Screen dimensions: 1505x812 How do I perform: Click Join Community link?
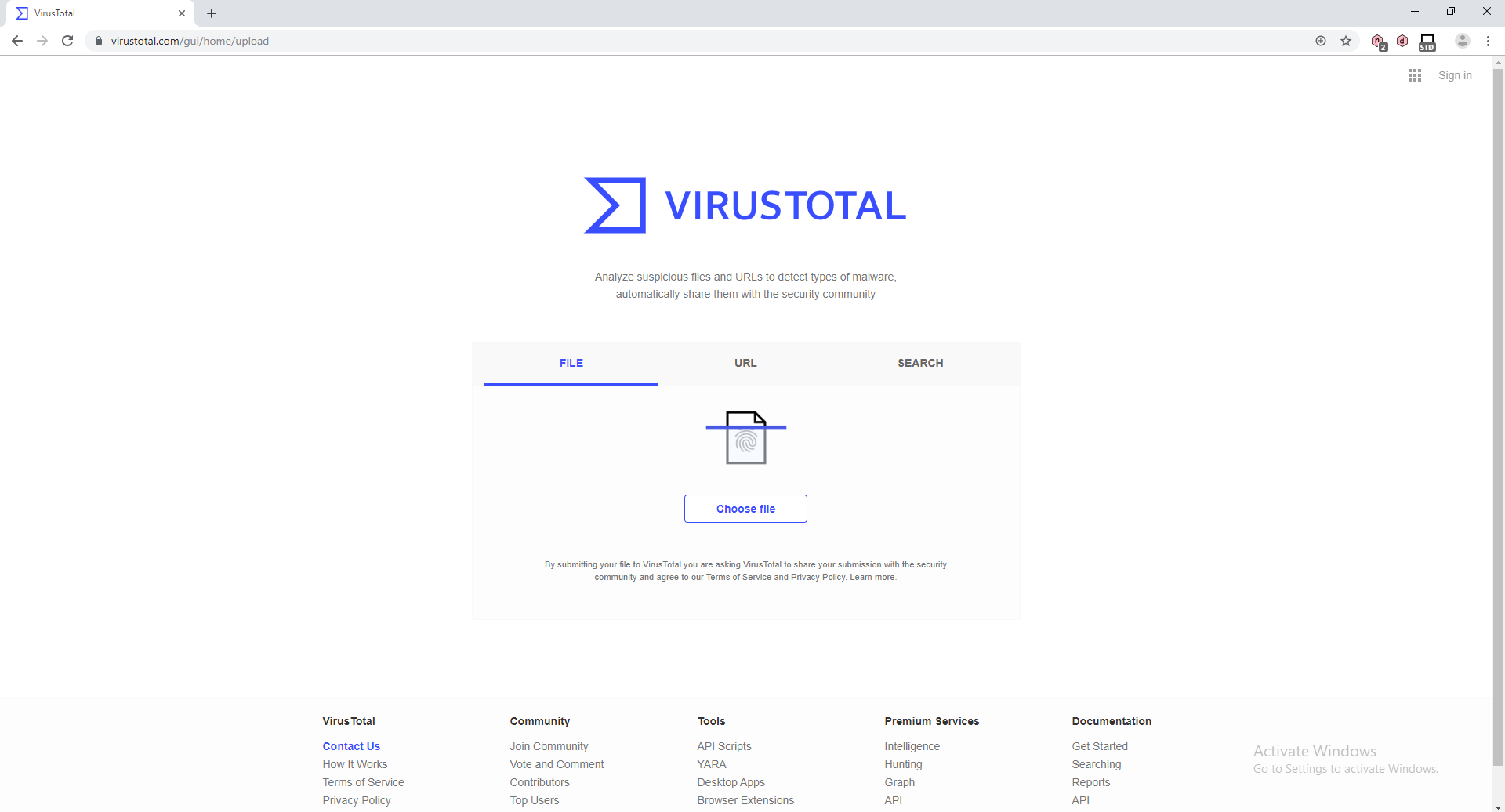tap(549, 746)
